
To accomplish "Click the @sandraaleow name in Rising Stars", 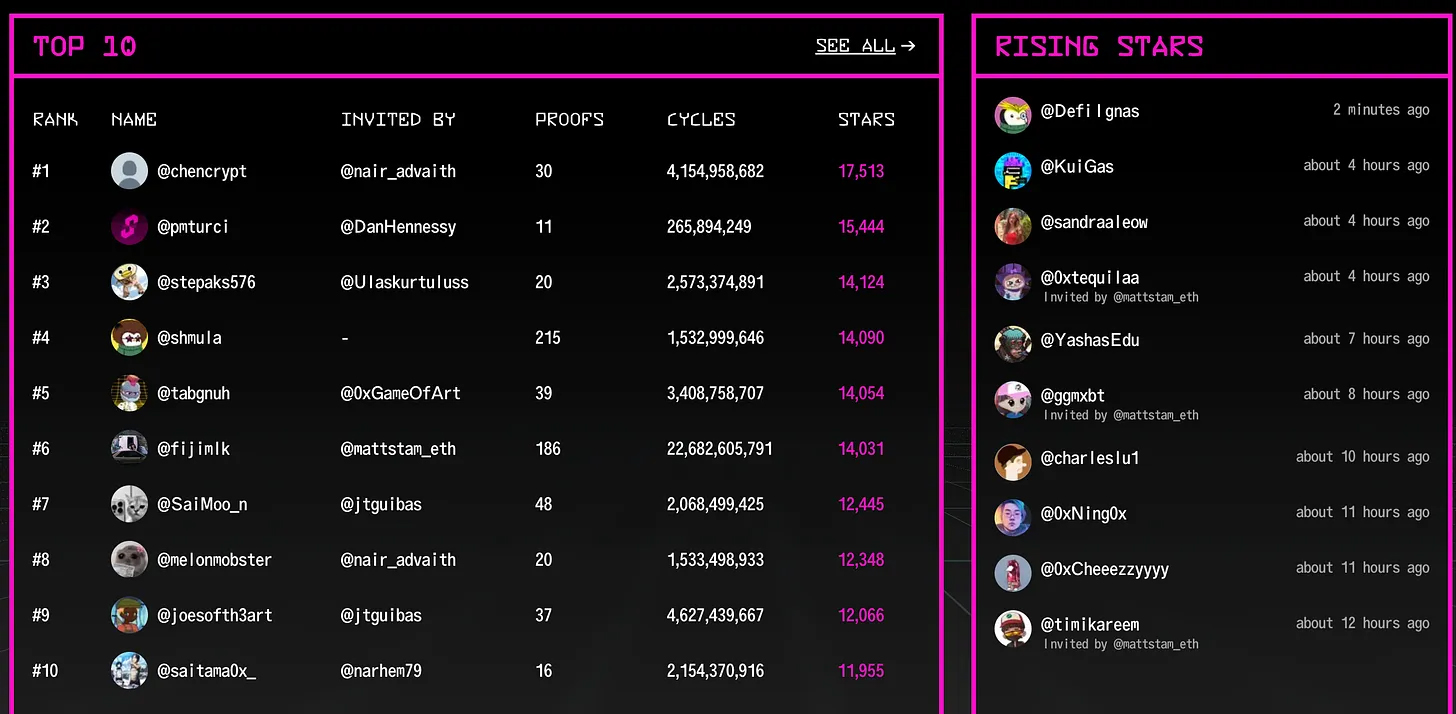I will [x=1094, y=222].
